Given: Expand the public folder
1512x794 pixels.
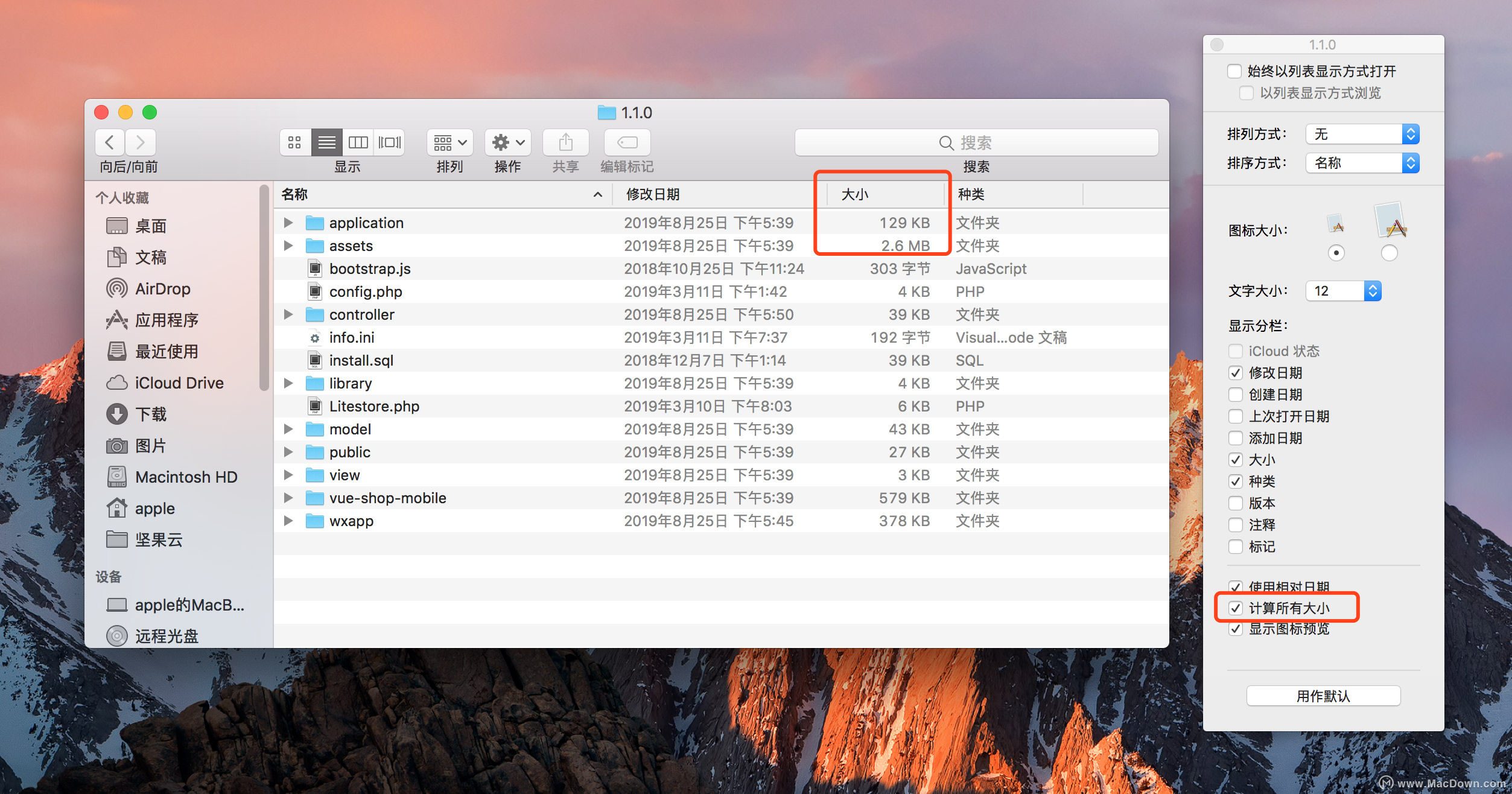Looking at the screenshot, I should (288, 453).
